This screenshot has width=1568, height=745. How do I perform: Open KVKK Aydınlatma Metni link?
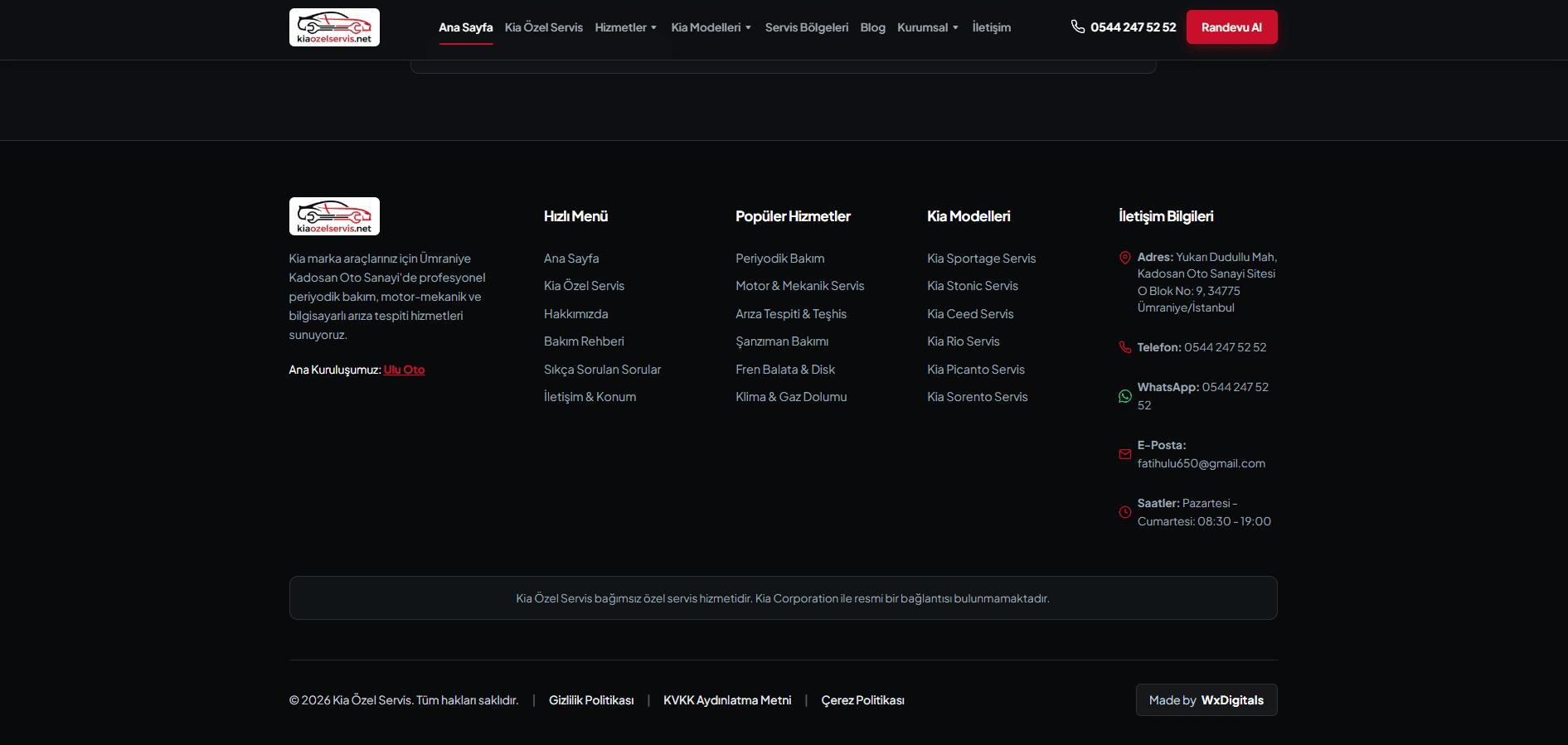(727, 700)
